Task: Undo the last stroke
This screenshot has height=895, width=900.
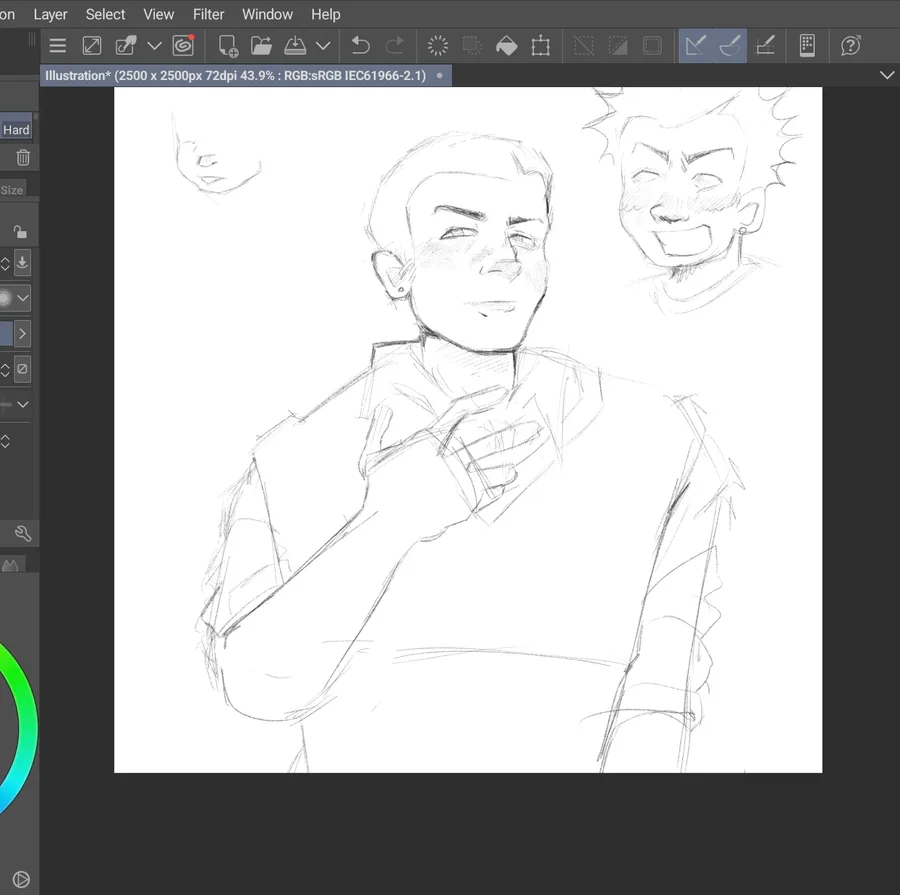Action: (360, 45)
